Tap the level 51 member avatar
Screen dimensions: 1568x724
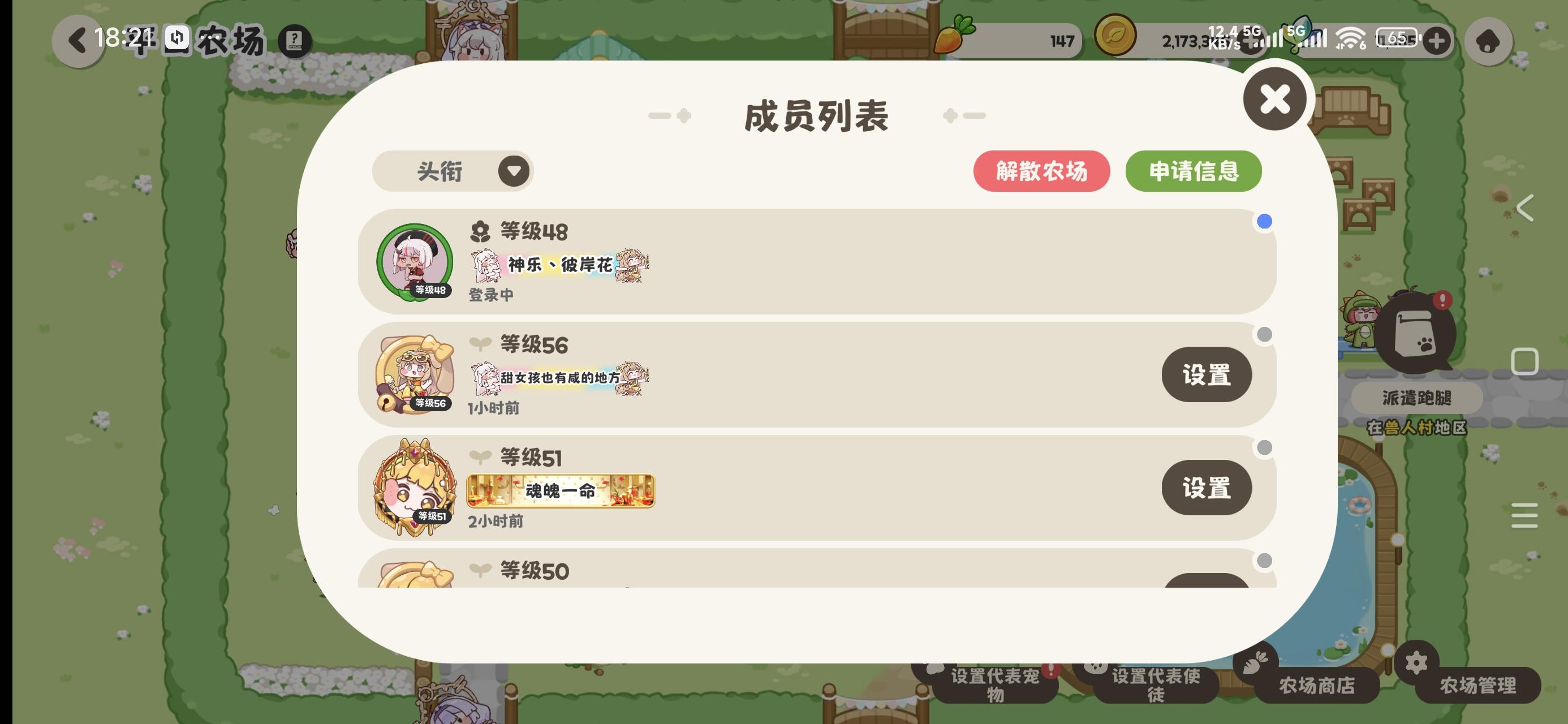point(415,488)
